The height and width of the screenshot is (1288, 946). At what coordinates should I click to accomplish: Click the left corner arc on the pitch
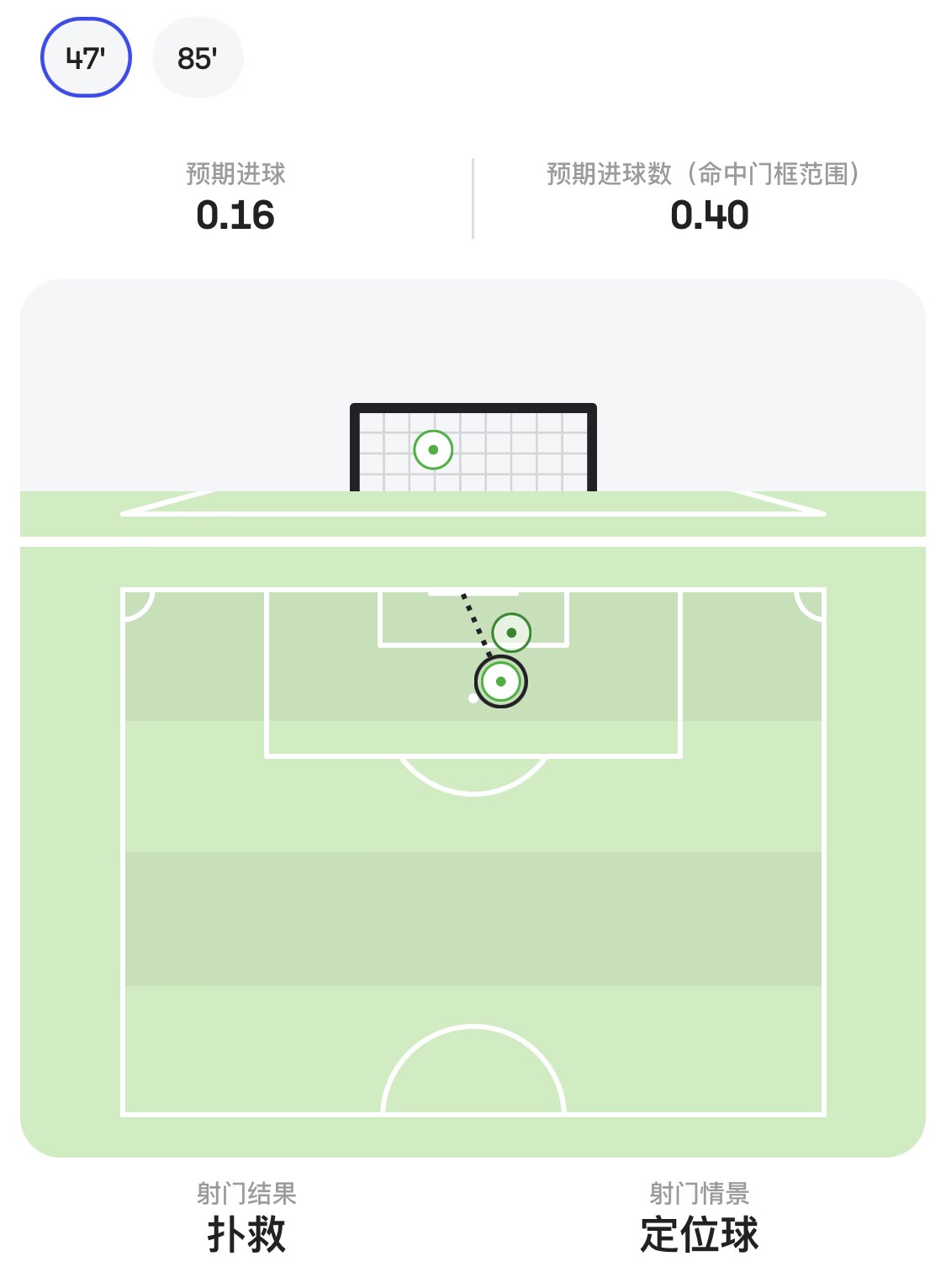click(x=143, y=609)
